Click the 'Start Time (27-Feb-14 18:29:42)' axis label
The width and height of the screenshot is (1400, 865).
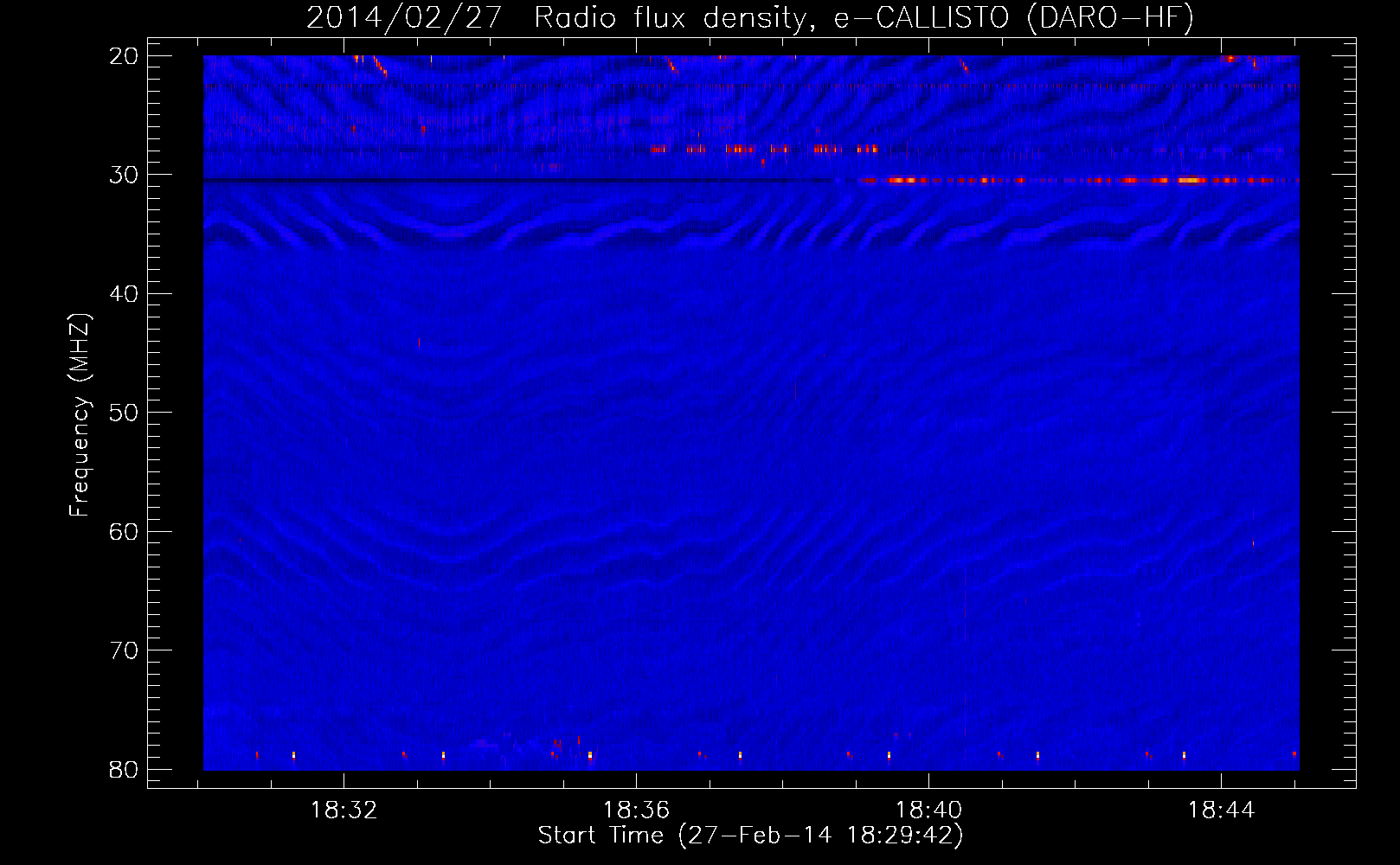click(750, 836)
